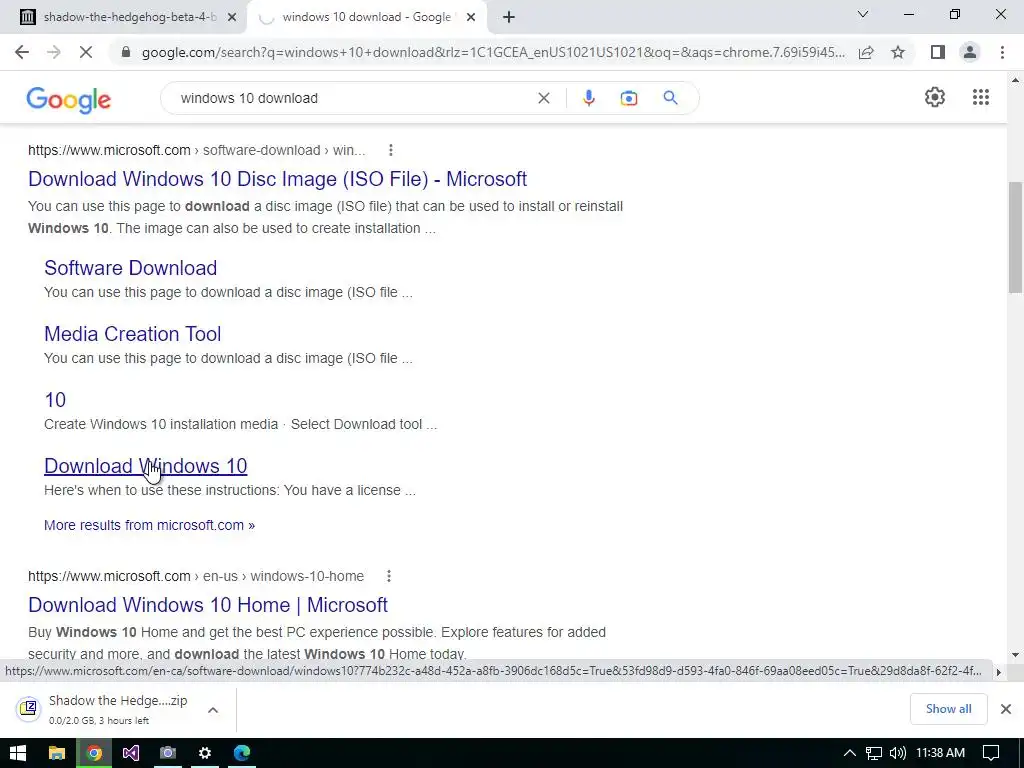Open Download Windows 10 Home result

[208, 605]
